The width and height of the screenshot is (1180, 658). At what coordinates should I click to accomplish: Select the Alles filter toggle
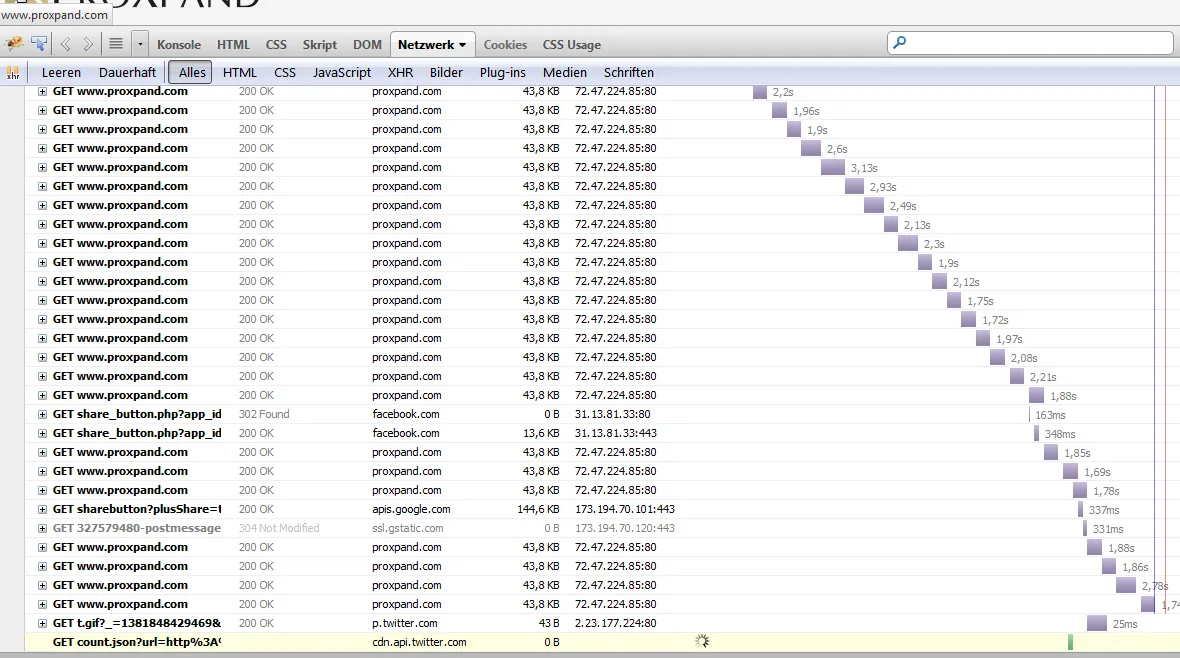[x=191, y=72]
